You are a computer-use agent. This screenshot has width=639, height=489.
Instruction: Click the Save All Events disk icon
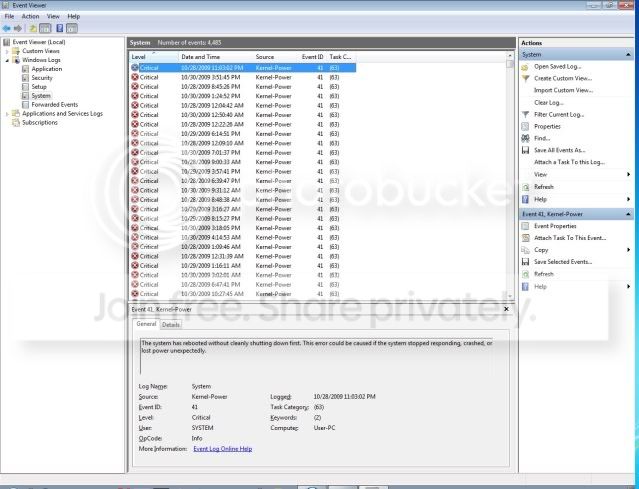click(525, 150)
